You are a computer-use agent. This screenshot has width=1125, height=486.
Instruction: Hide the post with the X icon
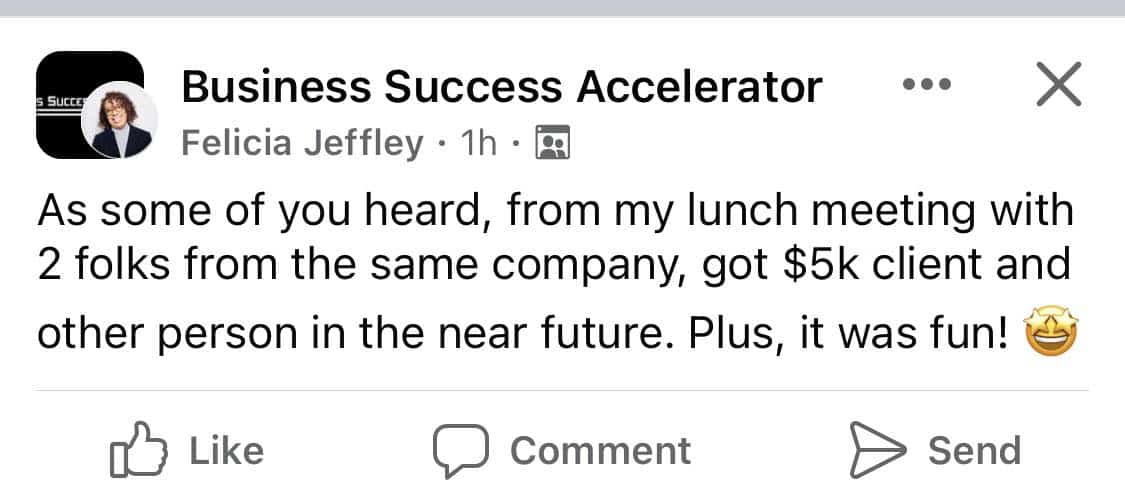click(1058, 86)
